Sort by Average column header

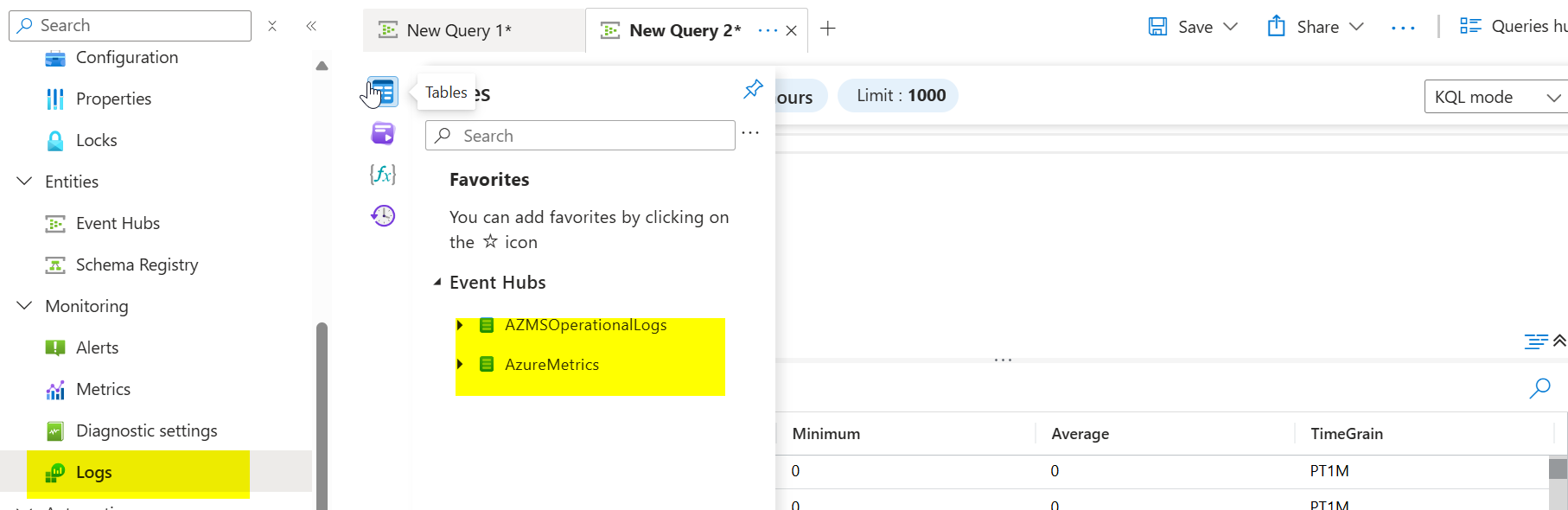pos(1080,434)
